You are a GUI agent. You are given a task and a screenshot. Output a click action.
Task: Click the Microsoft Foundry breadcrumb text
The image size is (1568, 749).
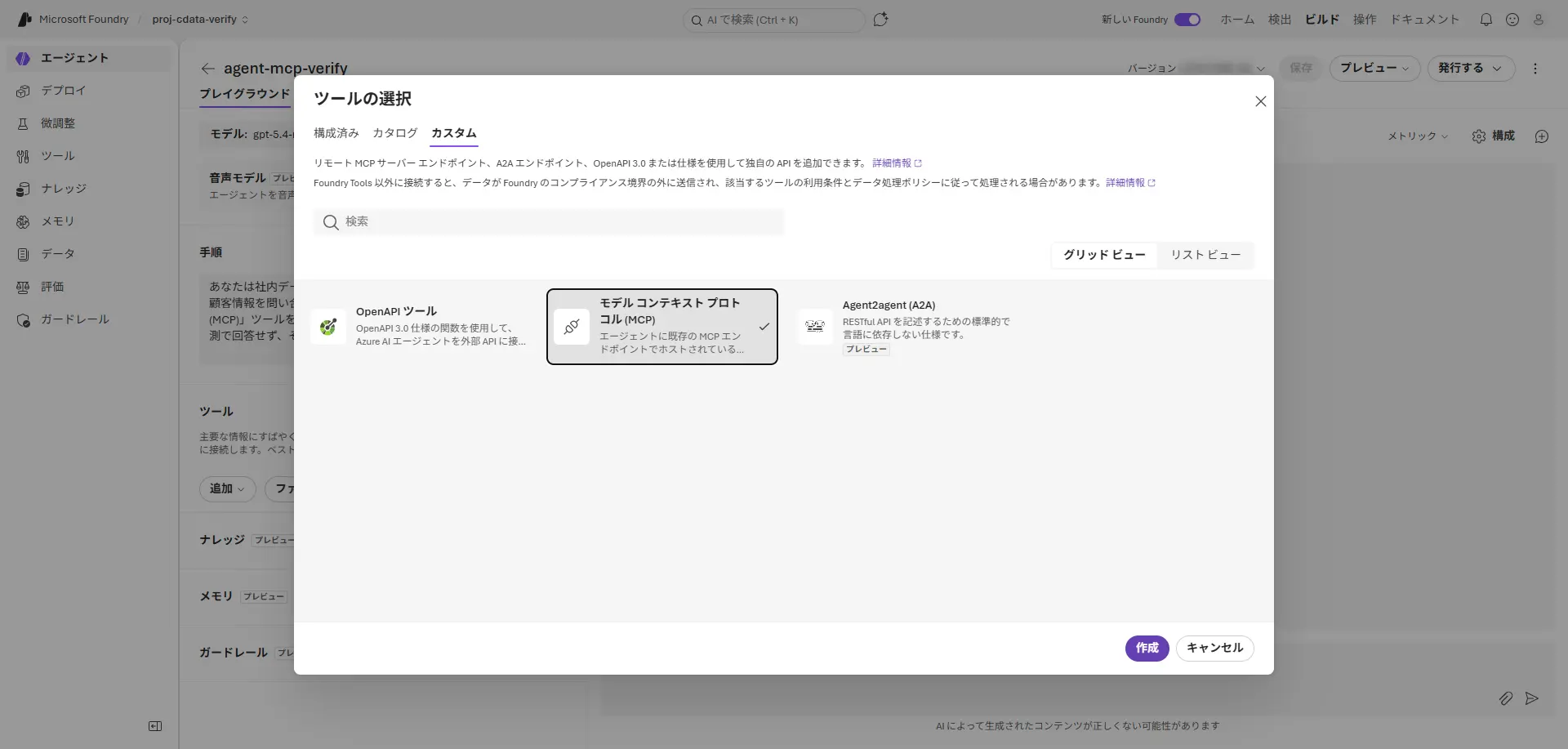[x=84, y=20]
